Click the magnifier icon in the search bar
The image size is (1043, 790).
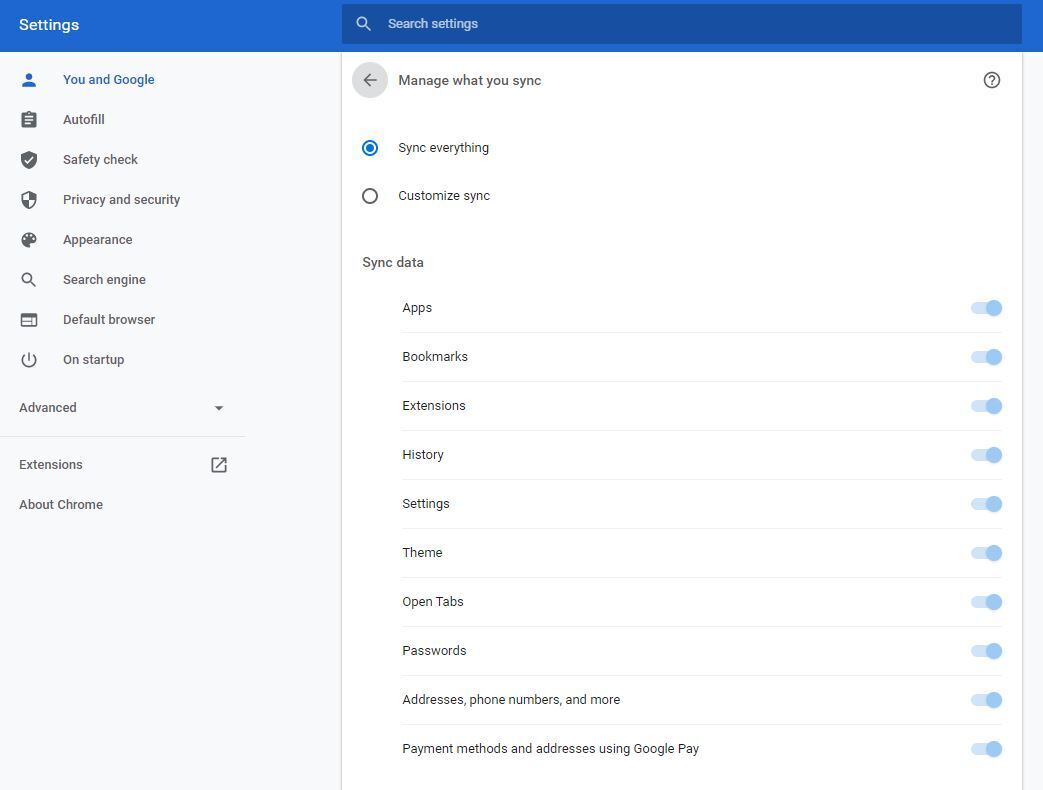[x=363, y=24]
